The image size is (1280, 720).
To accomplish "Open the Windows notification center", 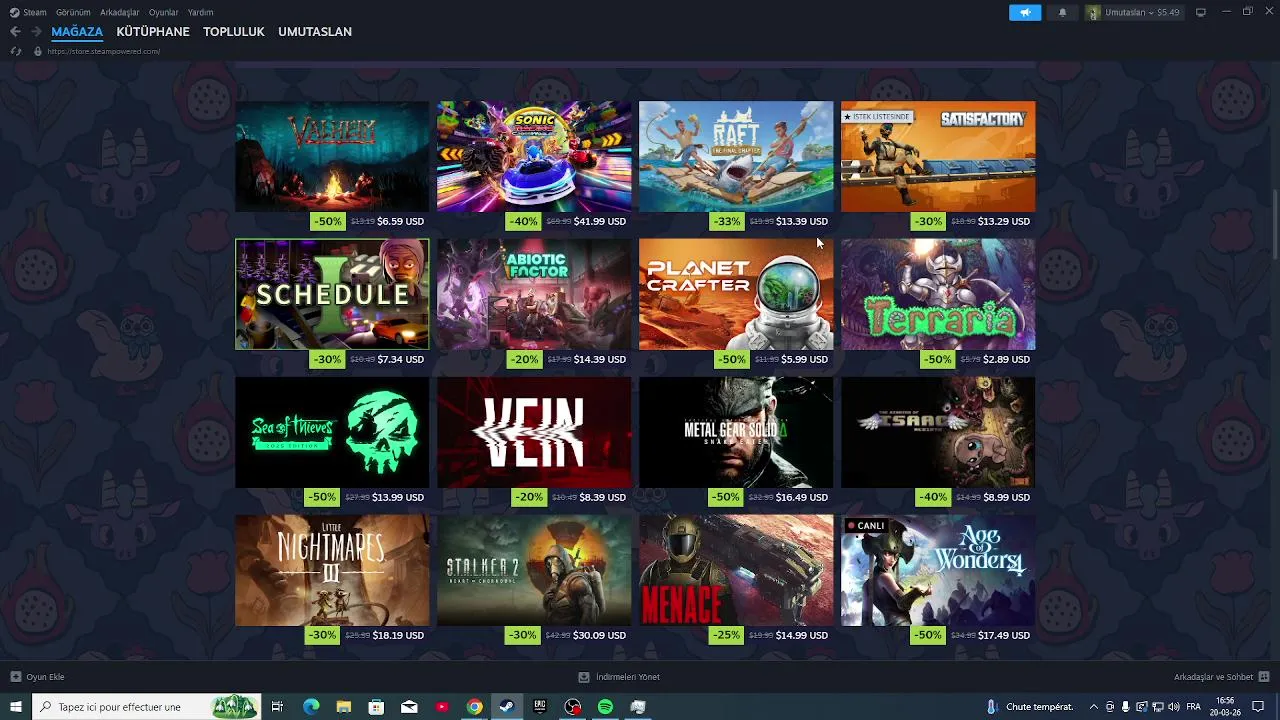I will 1258,707.
